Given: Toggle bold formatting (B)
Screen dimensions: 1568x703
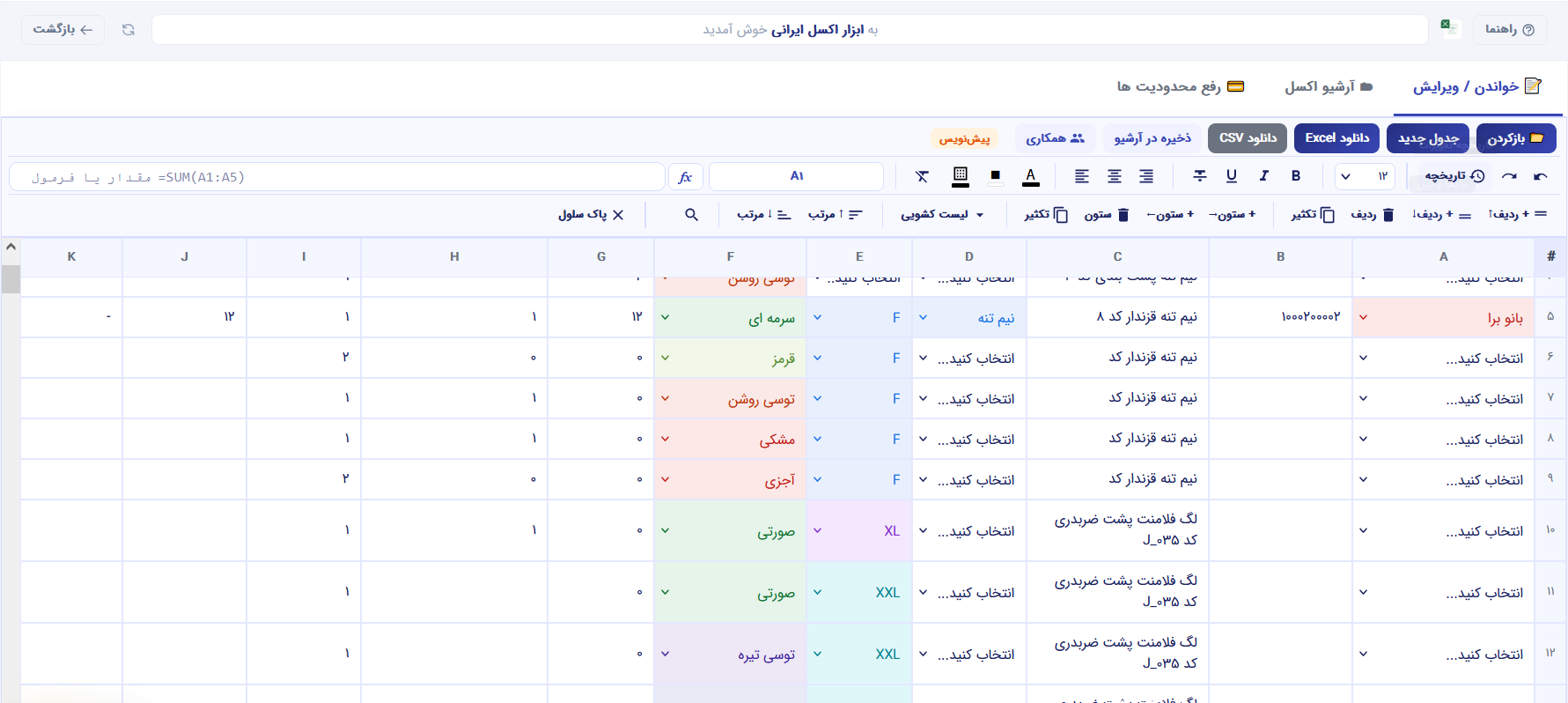Looking at the screenshot, I should (1296, 176).
